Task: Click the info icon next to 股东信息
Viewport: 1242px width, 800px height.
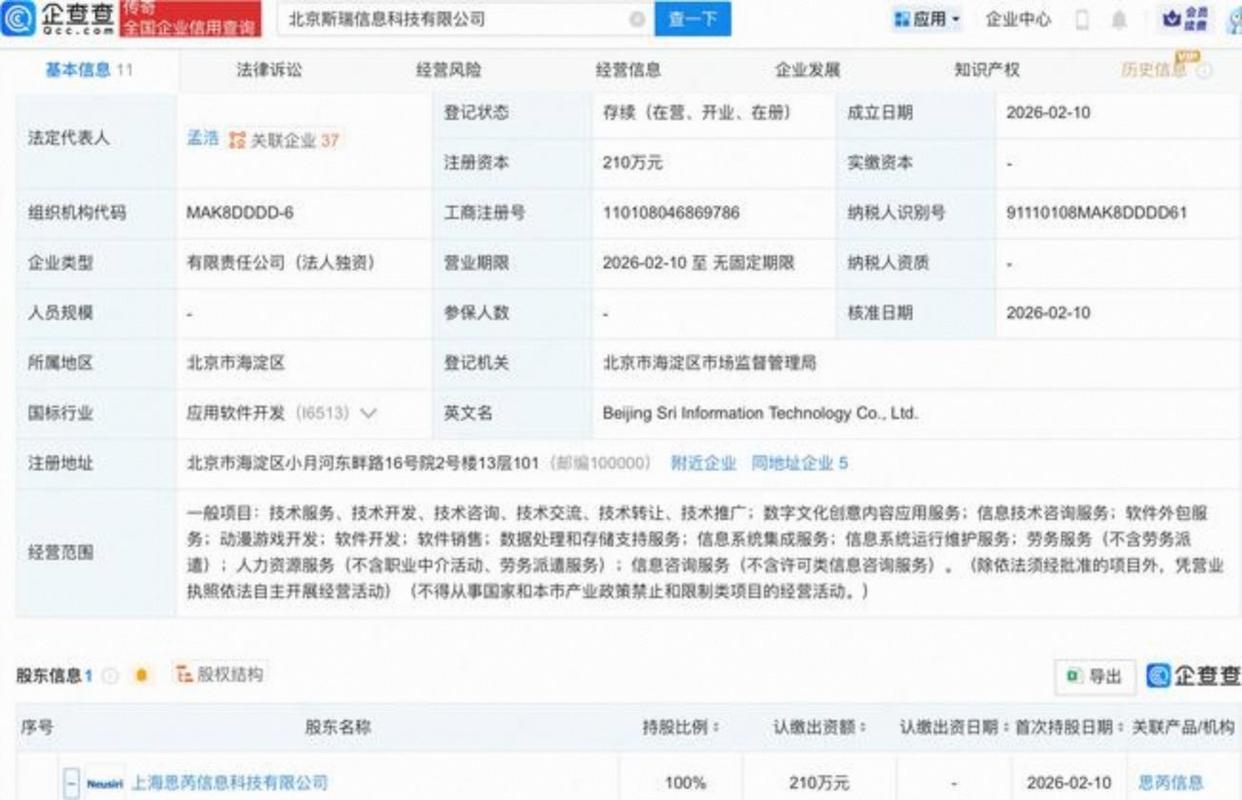Action: click(109, 676)
